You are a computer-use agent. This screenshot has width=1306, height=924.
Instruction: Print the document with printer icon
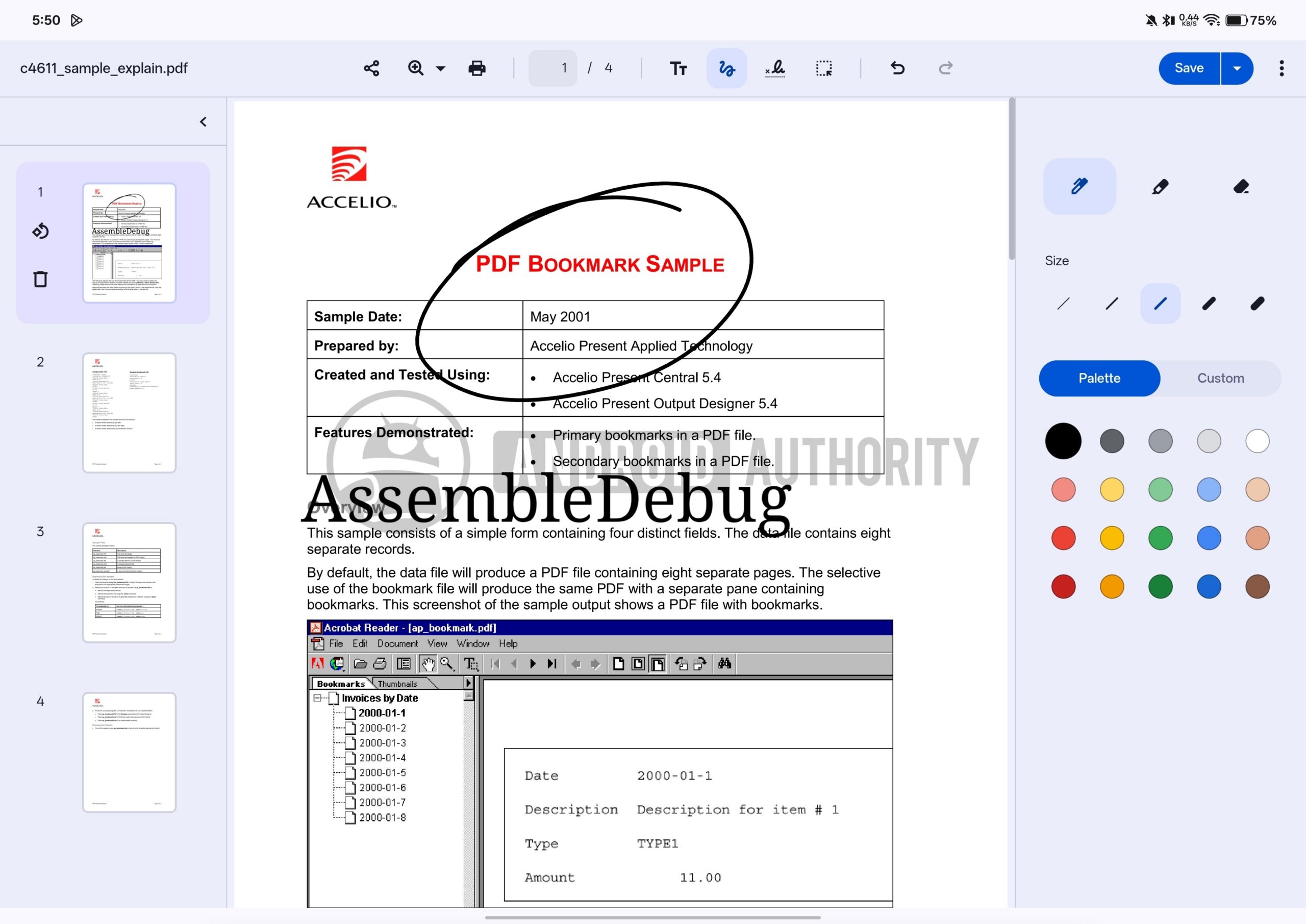476,68
